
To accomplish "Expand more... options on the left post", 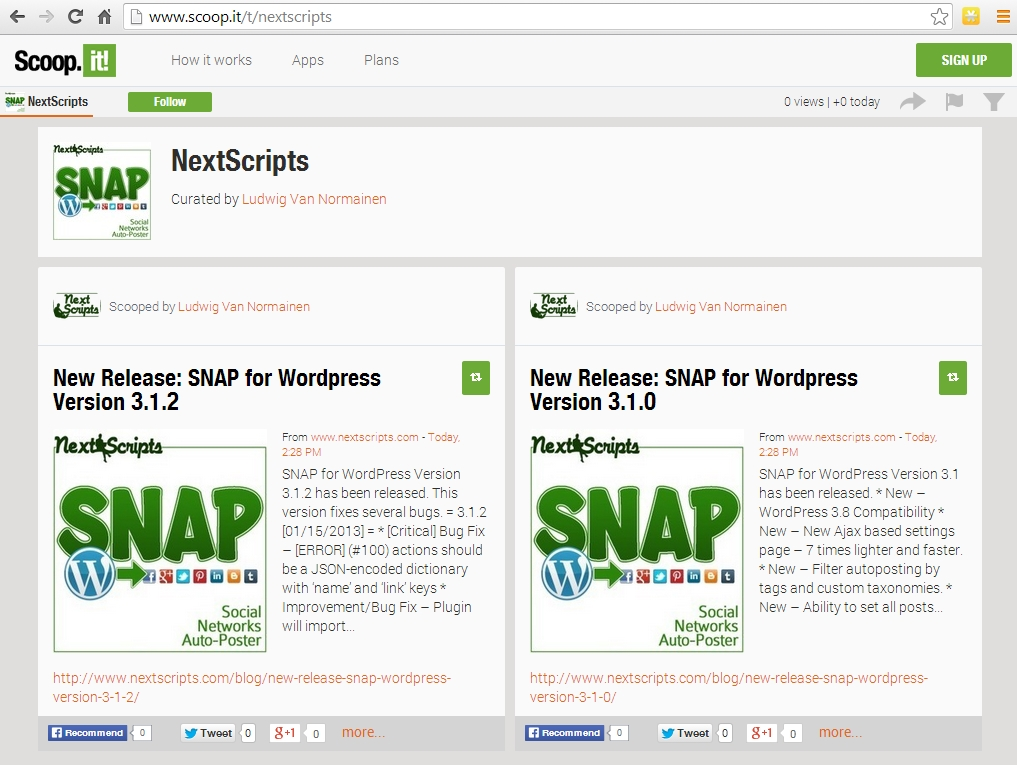I will coord(362,731).
